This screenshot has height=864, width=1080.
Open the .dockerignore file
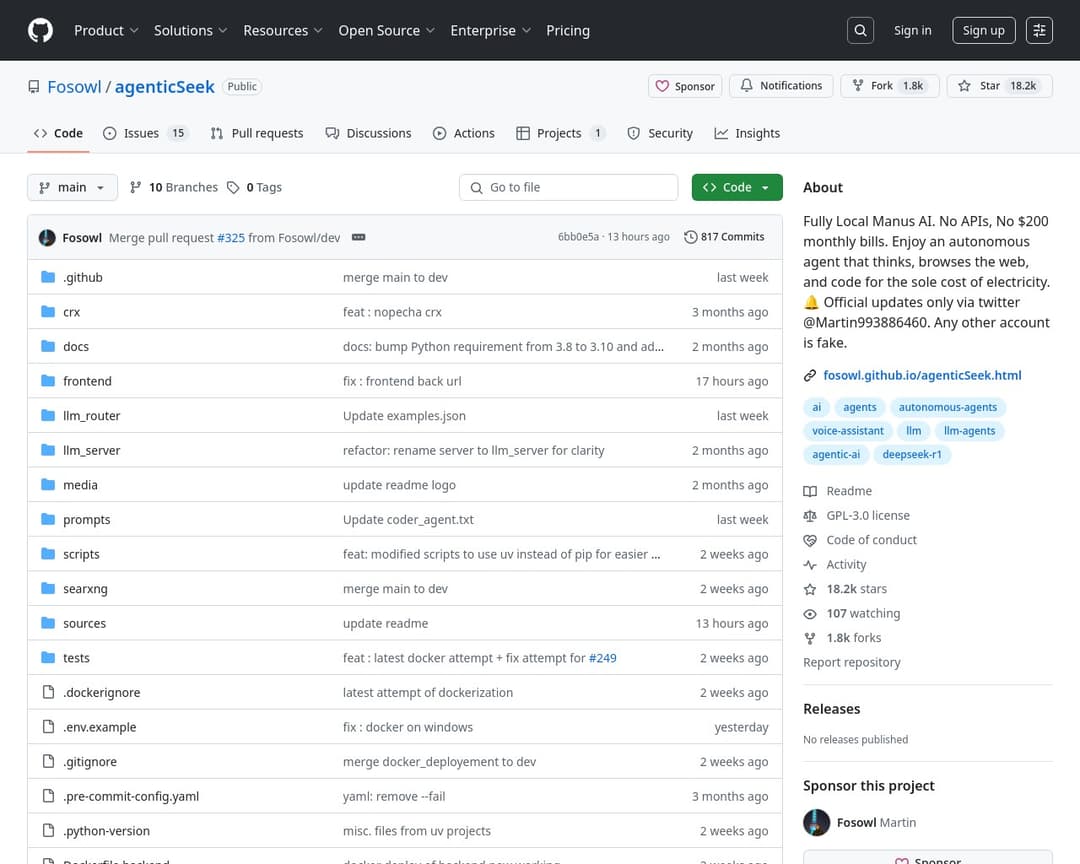tap(101, 692)
